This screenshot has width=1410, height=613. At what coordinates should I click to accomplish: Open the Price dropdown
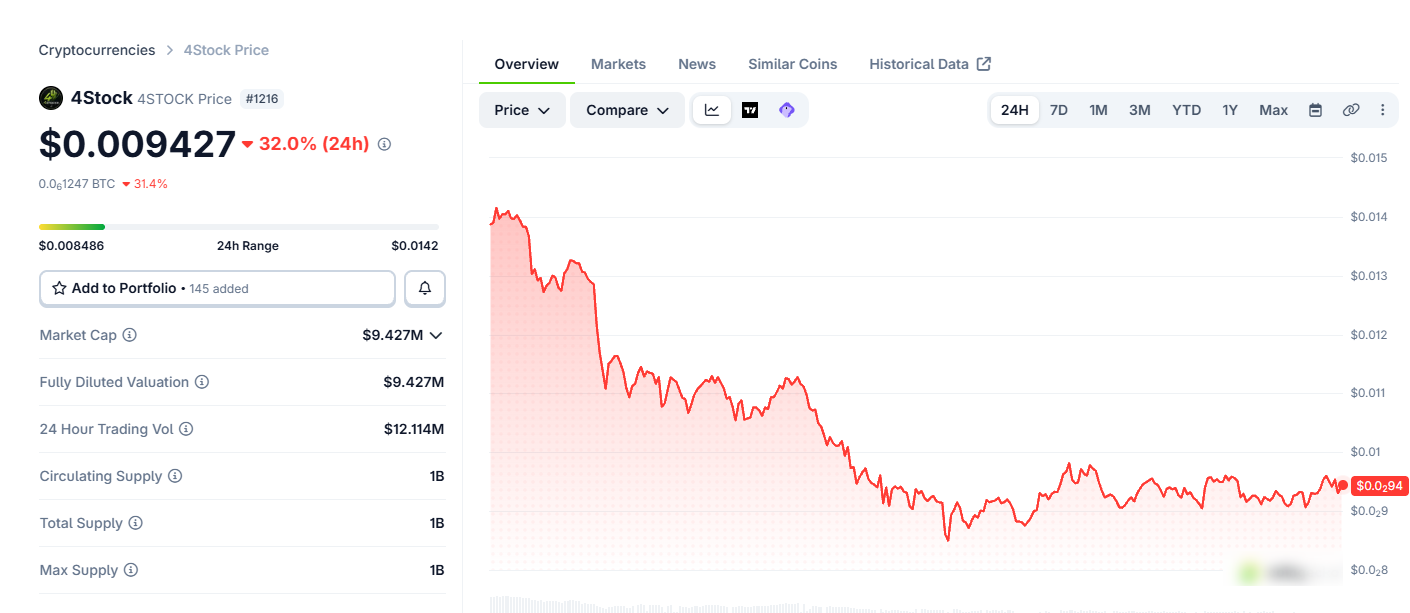(x=522, y=110)
